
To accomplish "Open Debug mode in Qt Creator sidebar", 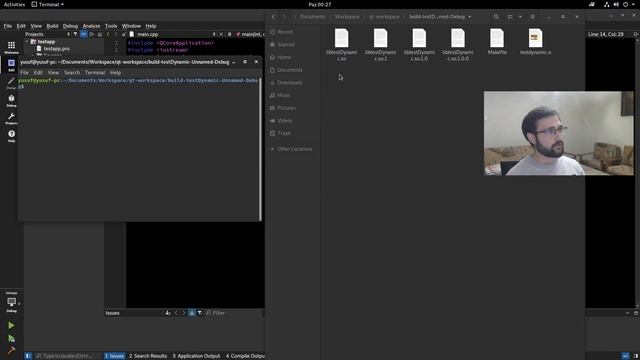I will coord(11,100).
